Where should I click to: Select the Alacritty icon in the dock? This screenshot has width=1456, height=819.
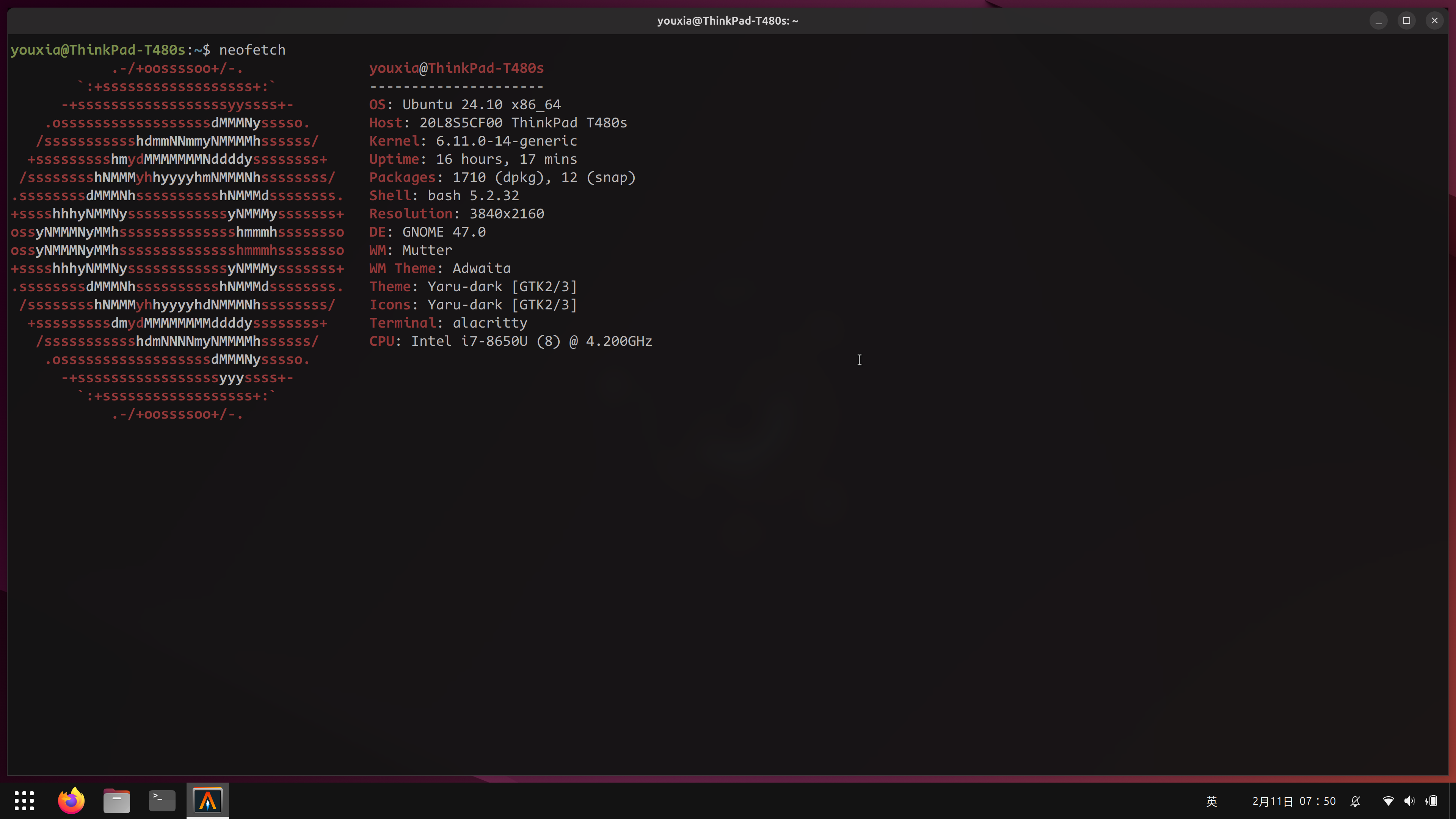tap(207, 800)
